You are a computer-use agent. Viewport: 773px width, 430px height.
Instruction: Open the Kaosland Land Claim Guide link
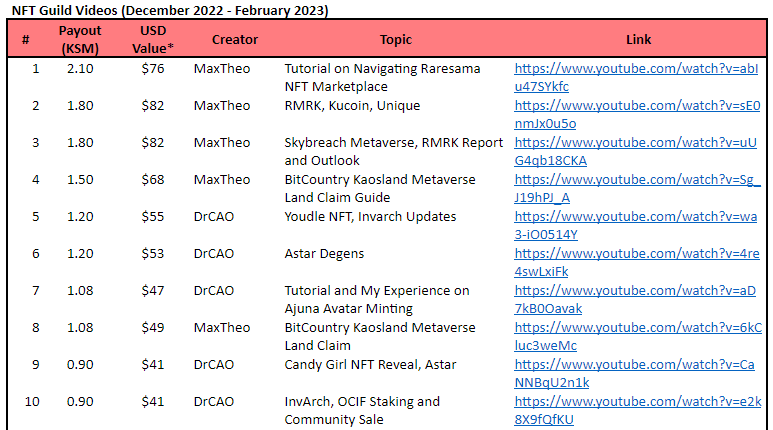click(637, 188)
